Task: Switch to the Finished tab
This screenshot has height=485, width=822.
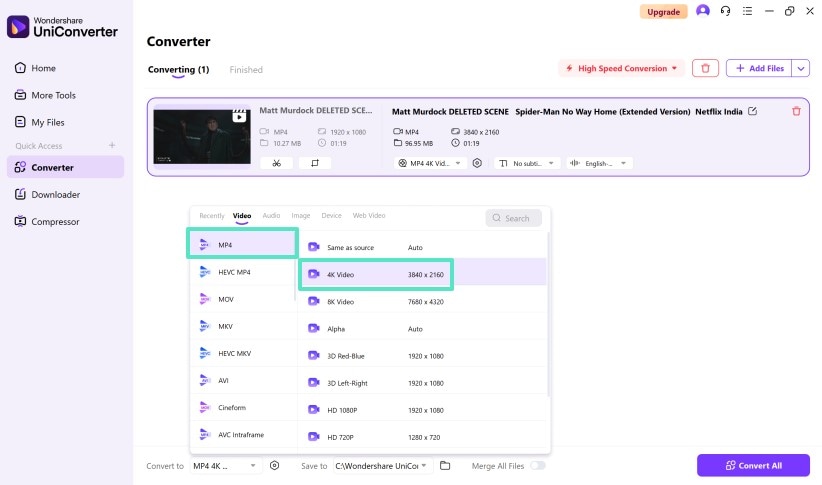Action: (x=246, y=70)
